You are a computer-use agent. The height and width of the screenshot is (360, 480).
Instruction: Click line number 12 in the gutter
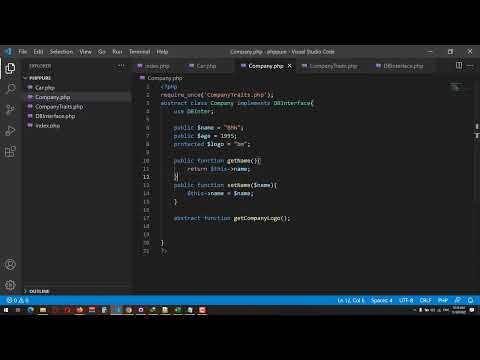click(146, 177)
